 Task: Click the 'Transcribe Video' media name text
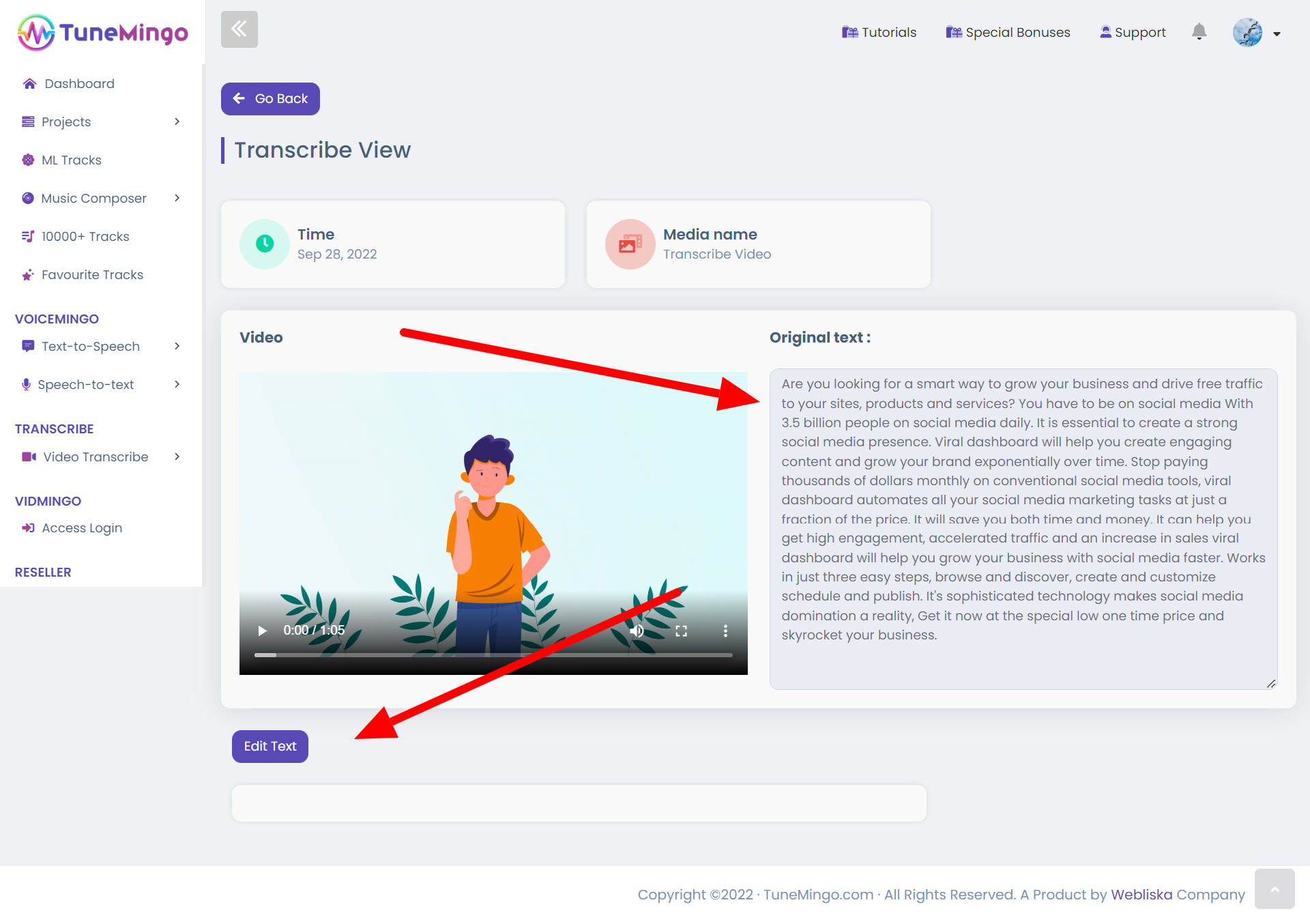(717, 254)
